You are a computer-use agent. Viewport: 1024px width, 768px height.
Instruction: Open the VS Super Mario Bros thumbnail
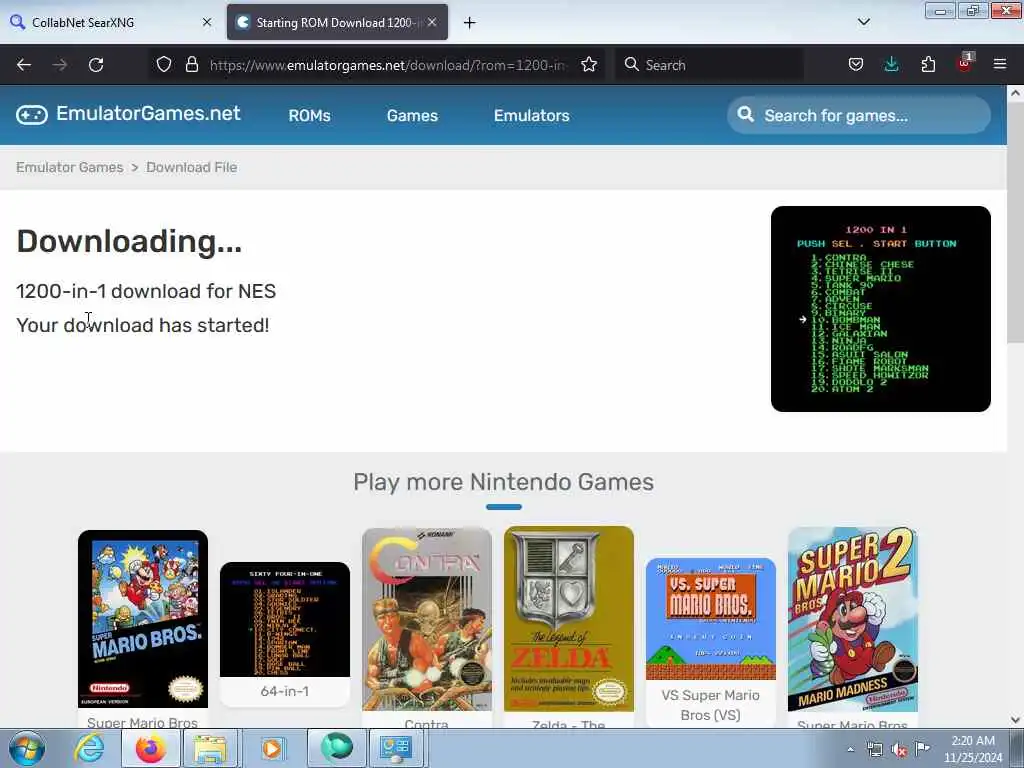coord(711,619)
